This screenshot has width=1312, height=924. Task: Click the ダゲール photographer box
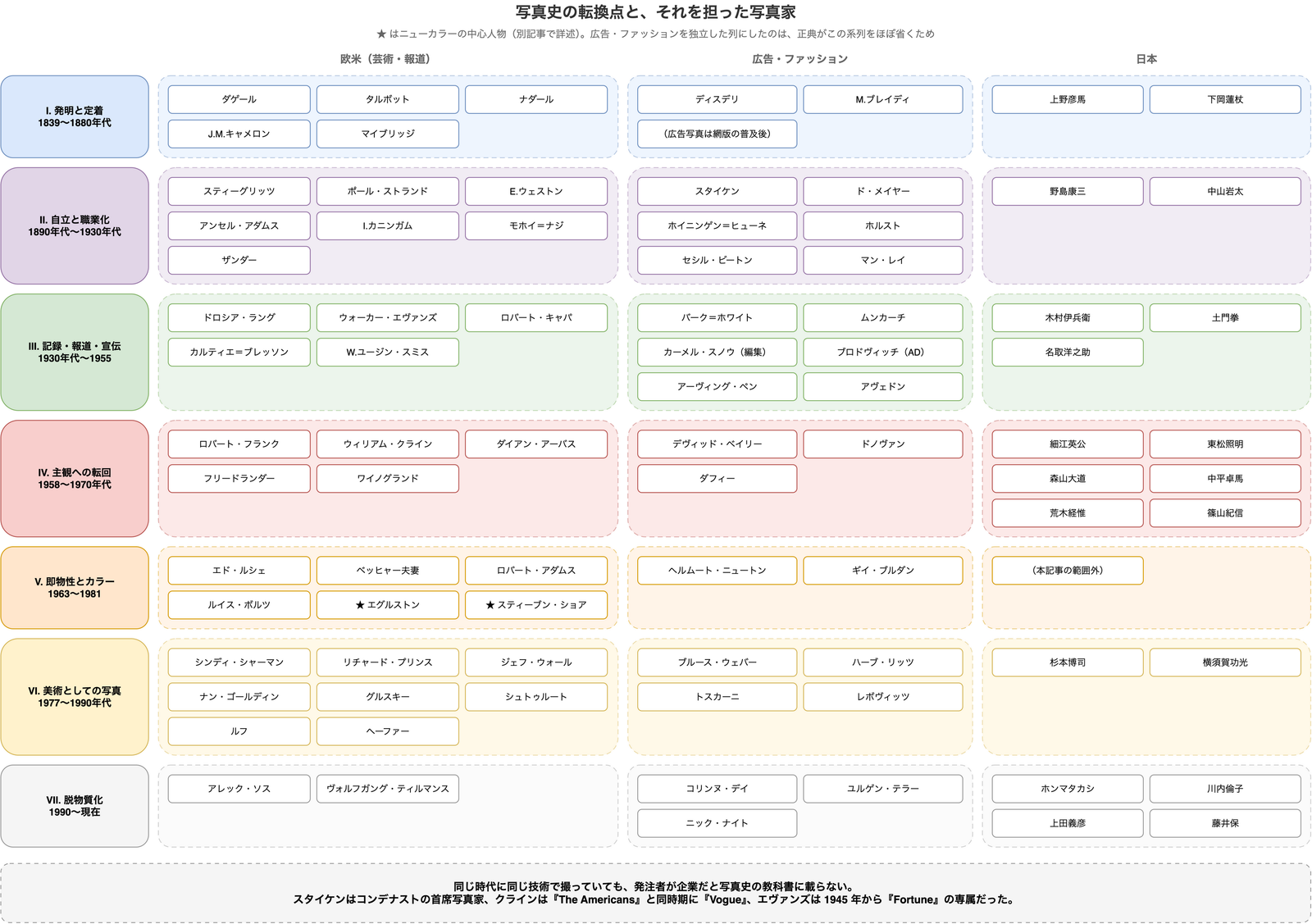[x=239, y=99]
